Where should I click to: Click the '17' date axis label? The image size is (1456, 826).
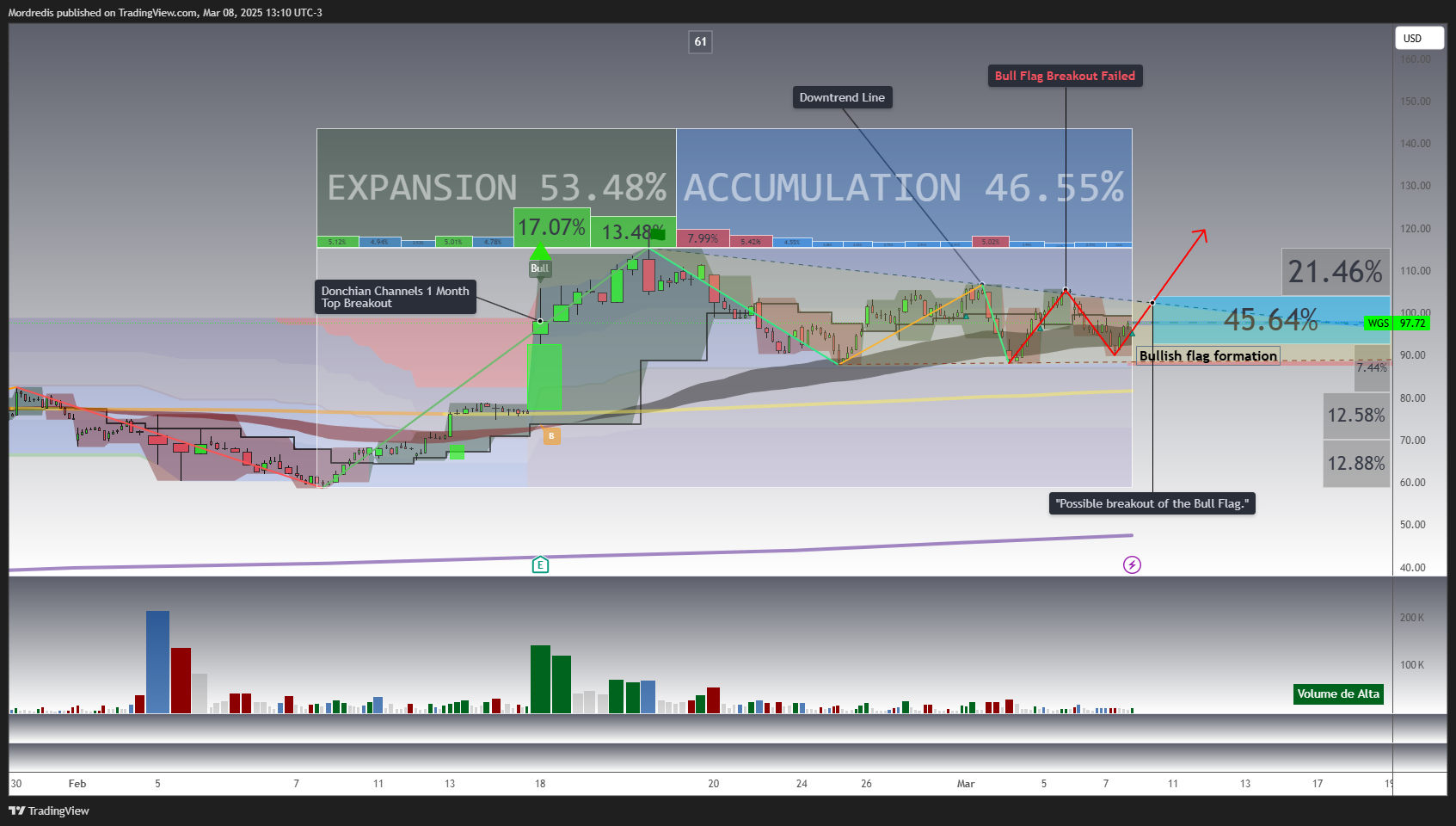[1318, 784]
